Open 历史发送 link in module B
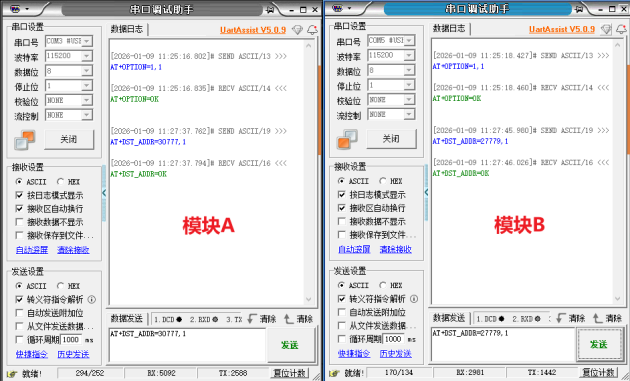The image size is (630, 381). tap(396, 353)
